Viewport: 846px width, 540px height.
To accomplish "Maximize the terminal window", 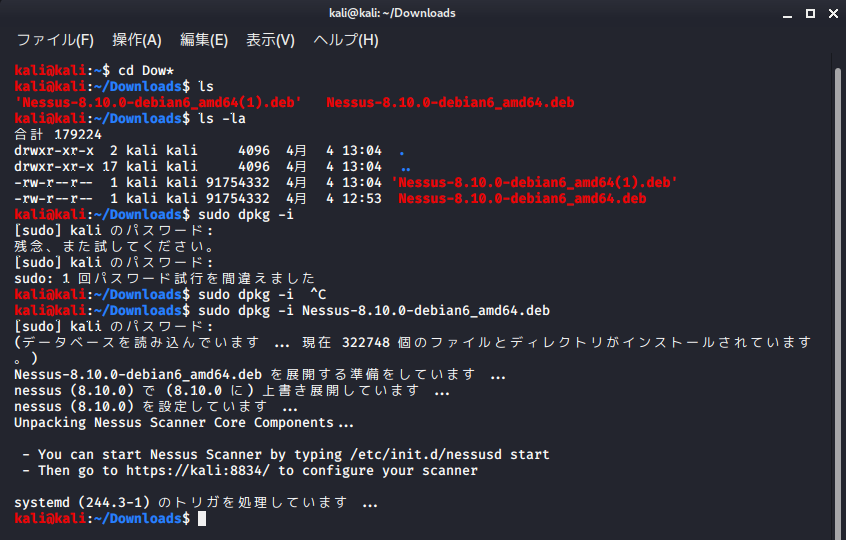I will tap(810, 13).
